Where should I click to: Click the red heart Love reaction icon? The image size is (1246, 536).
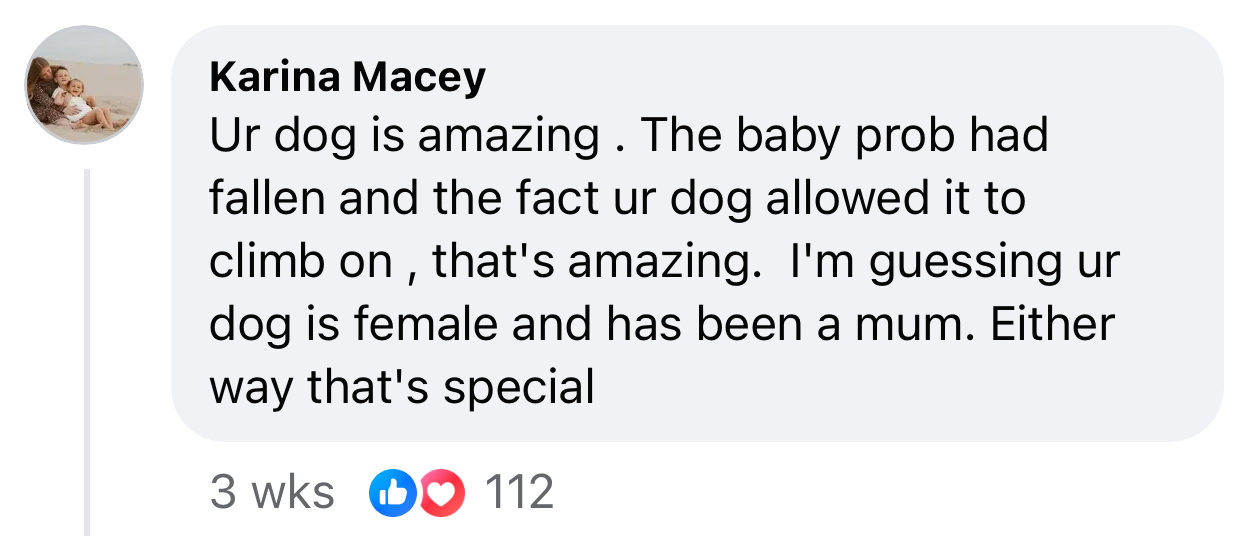pyautogui.click(x=443, y=492)
